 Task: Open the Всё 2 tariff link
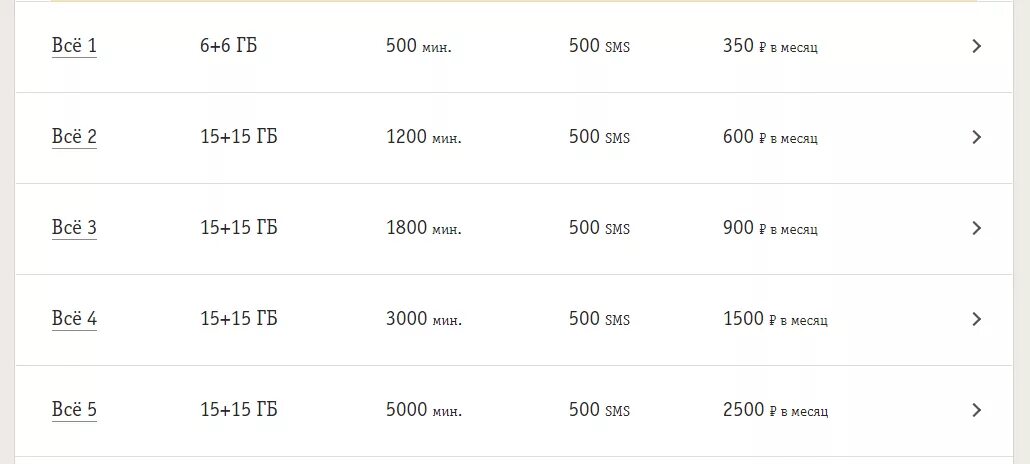click(x=74, y=137)
